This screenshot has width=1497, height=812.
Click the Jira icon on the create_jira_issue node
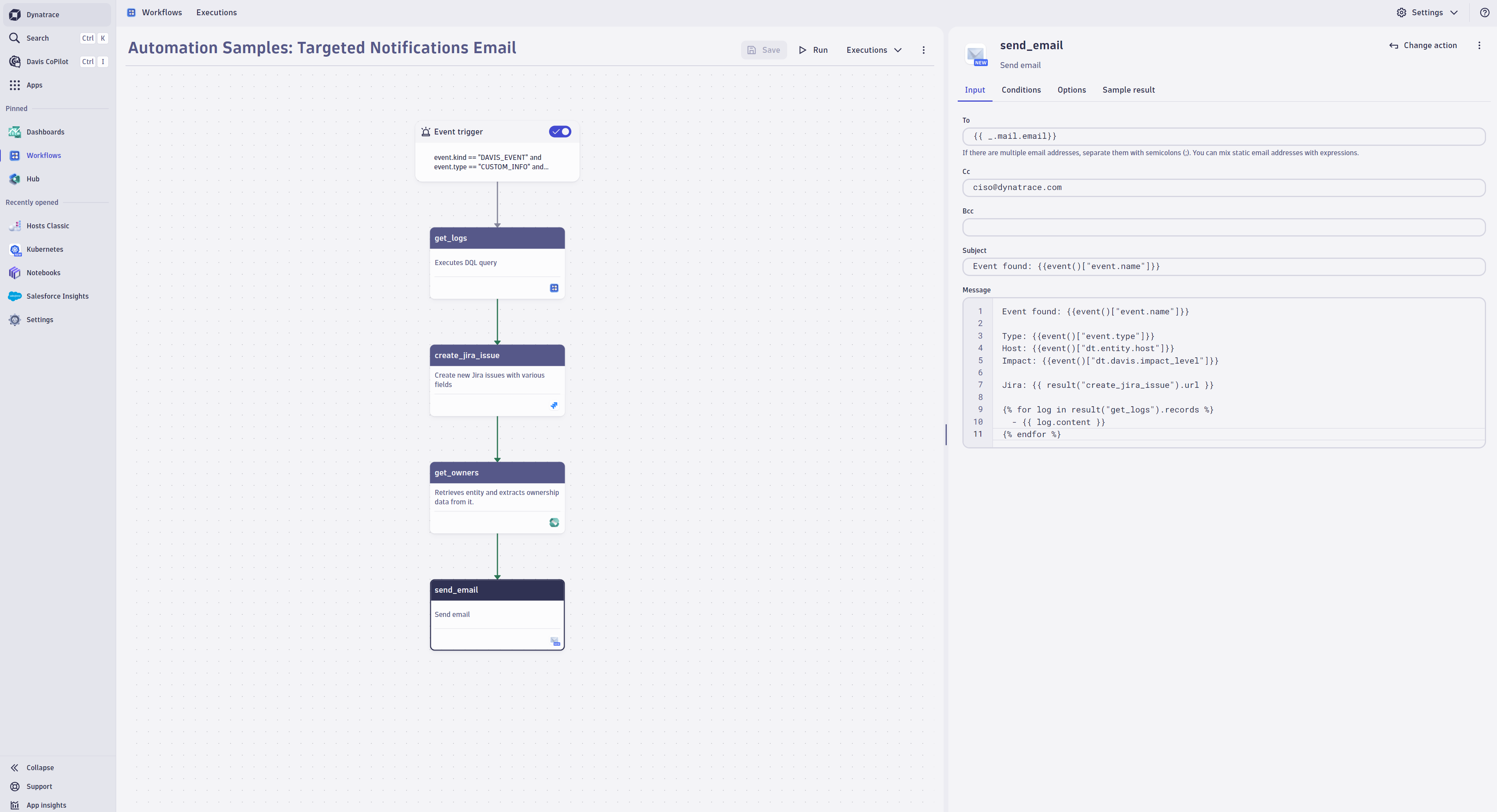tap(554, 405)
